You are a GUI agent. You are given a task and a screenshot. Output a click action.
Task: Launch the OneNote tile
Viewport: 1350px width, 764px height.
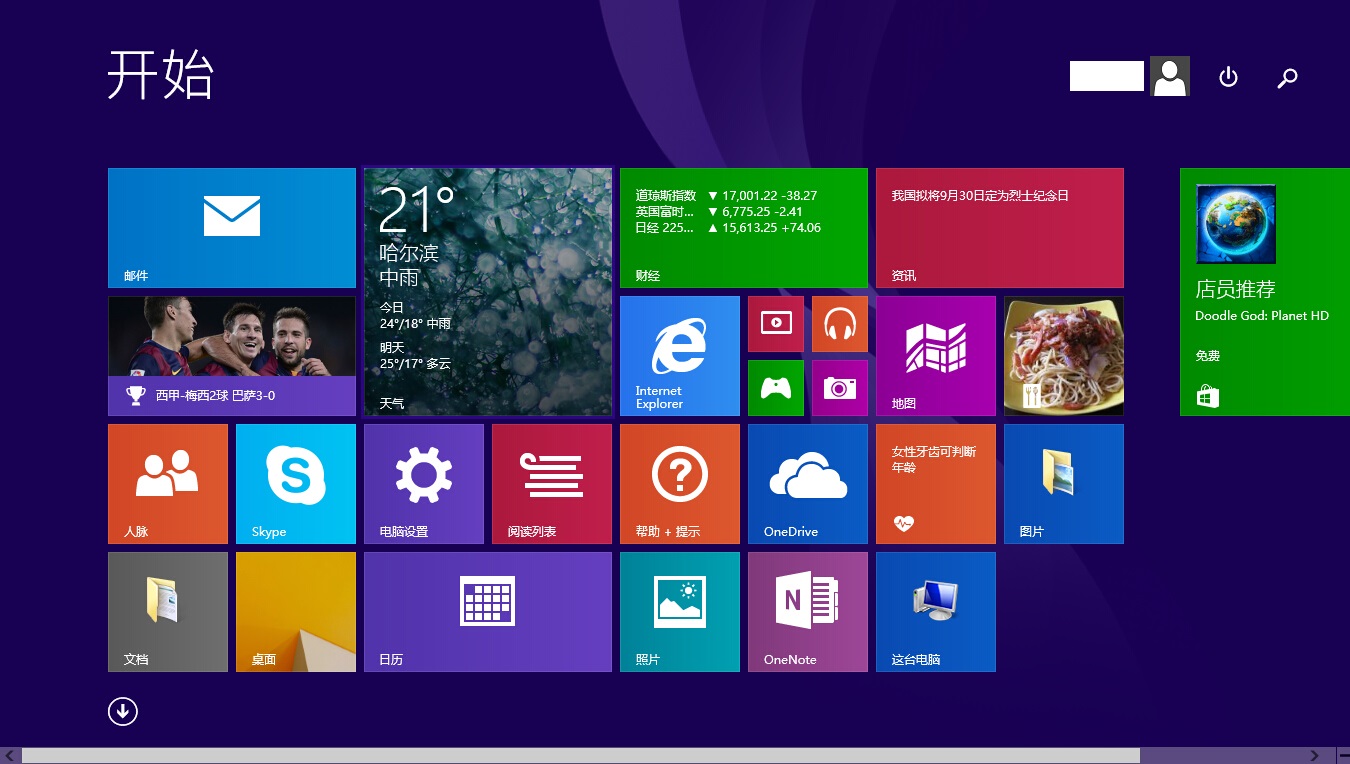click(808, 612)
